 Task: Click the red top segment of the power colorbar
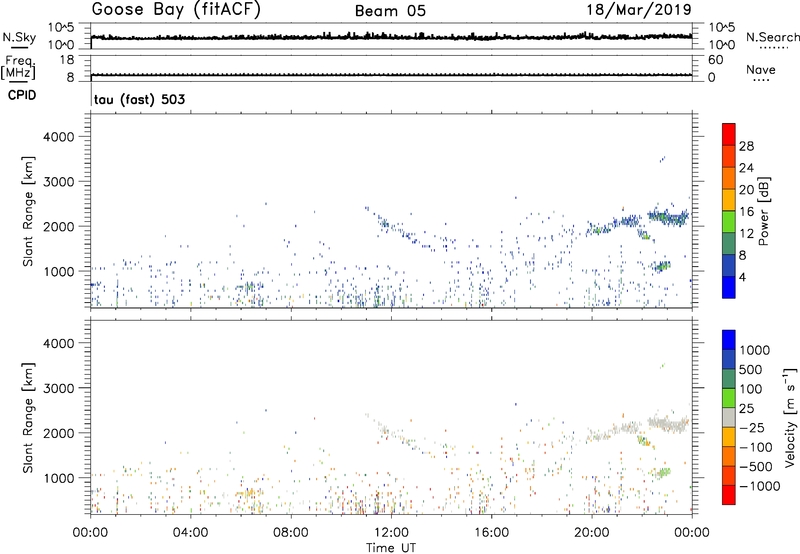pos(729,134)
